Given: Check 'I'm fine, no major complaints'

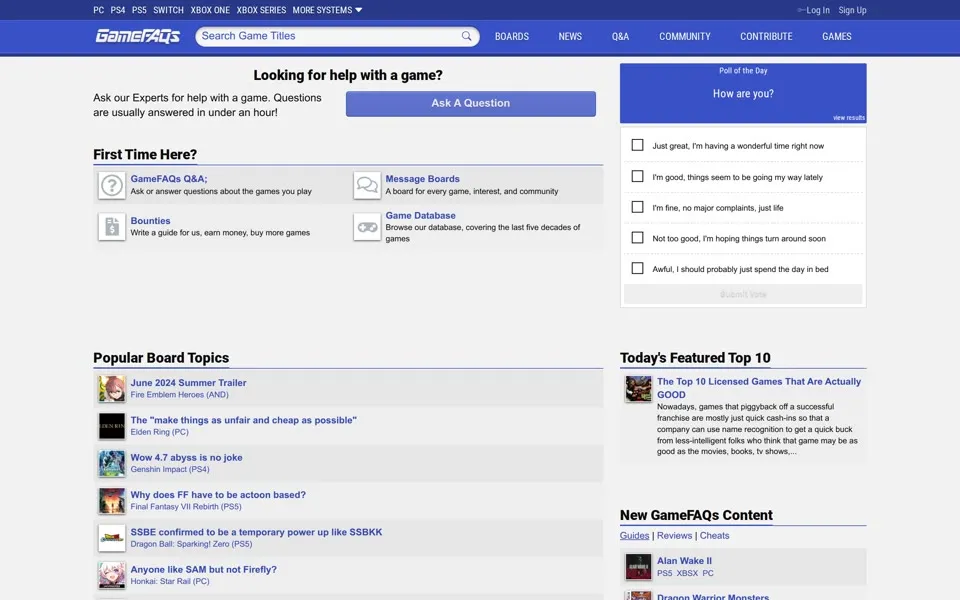Looking at the screenshot, I should (637, 207).
